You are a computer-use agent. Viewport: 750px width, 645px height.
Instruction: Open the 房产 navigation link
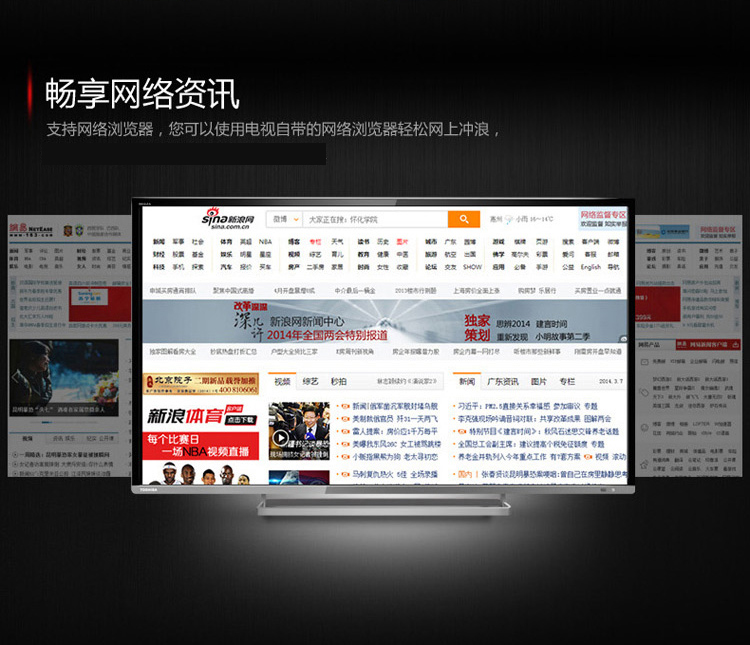pyautogui.click(x=294, y=267)
